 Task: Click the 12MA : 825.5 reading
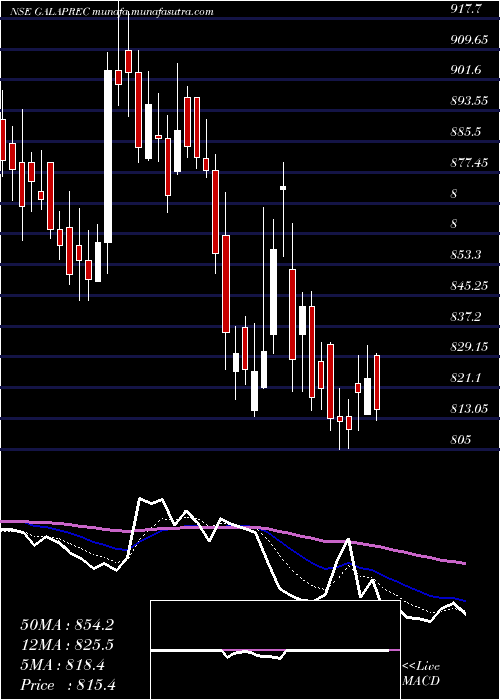tap(67, 645)
